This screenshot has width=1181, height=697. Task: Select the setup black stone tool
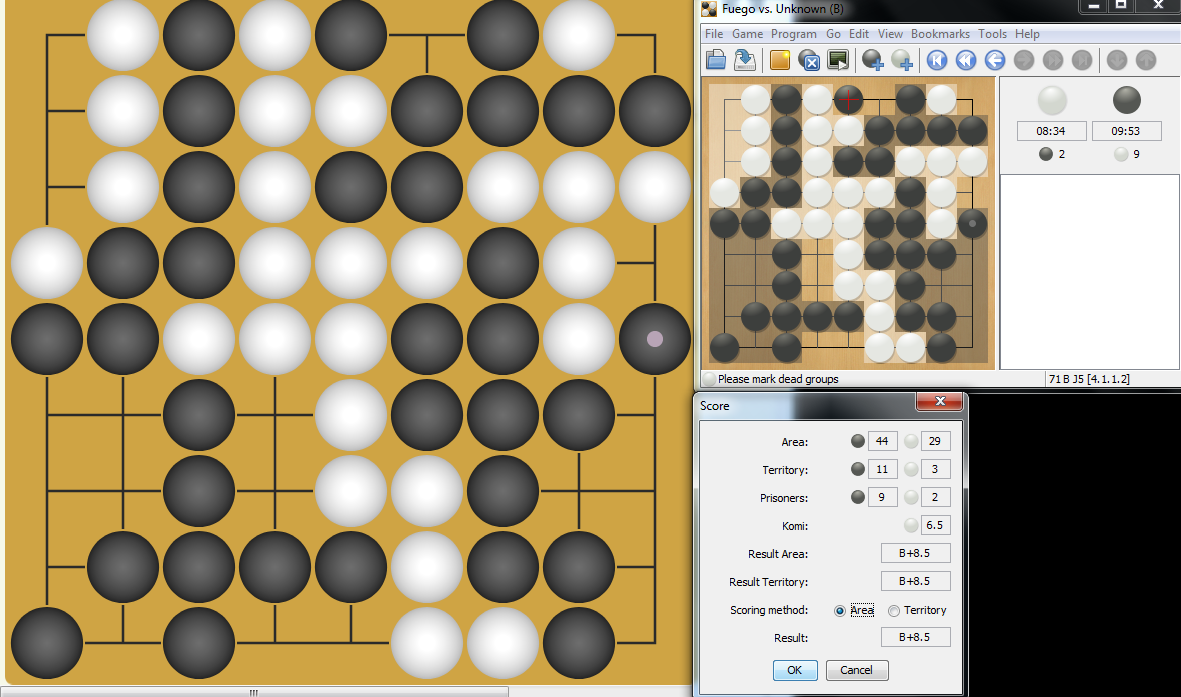click(873, 60)
